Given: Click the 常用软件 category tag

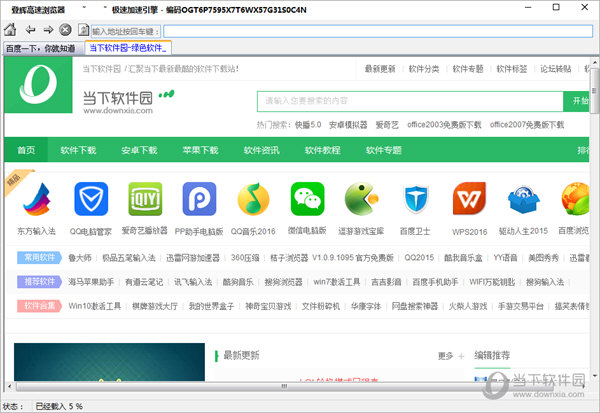Looking at the screenshot, I should point(39,258).
